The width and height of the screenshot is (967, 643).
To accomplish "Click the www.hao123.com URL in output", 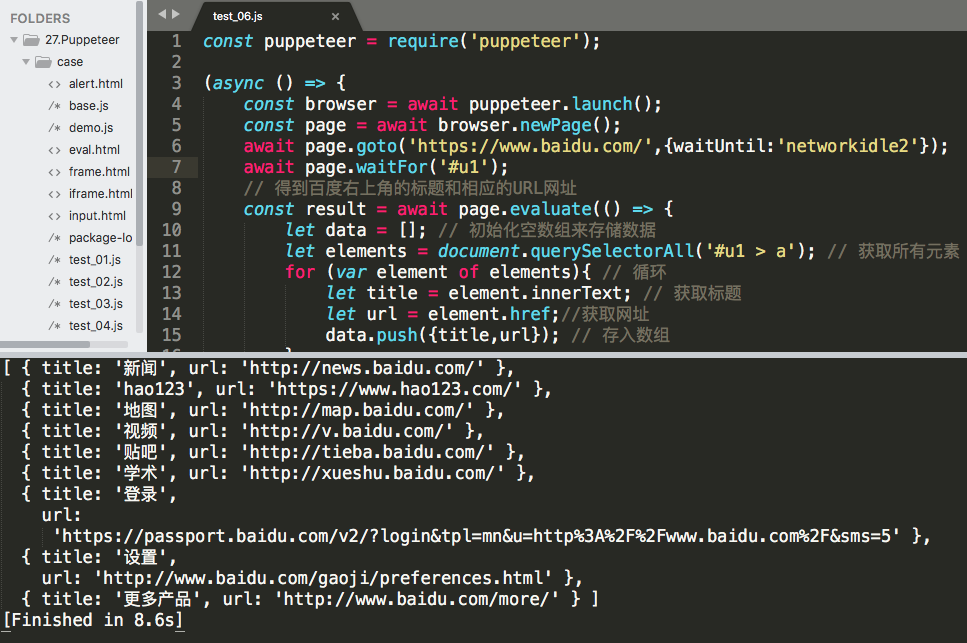I will tap(394, 390).
